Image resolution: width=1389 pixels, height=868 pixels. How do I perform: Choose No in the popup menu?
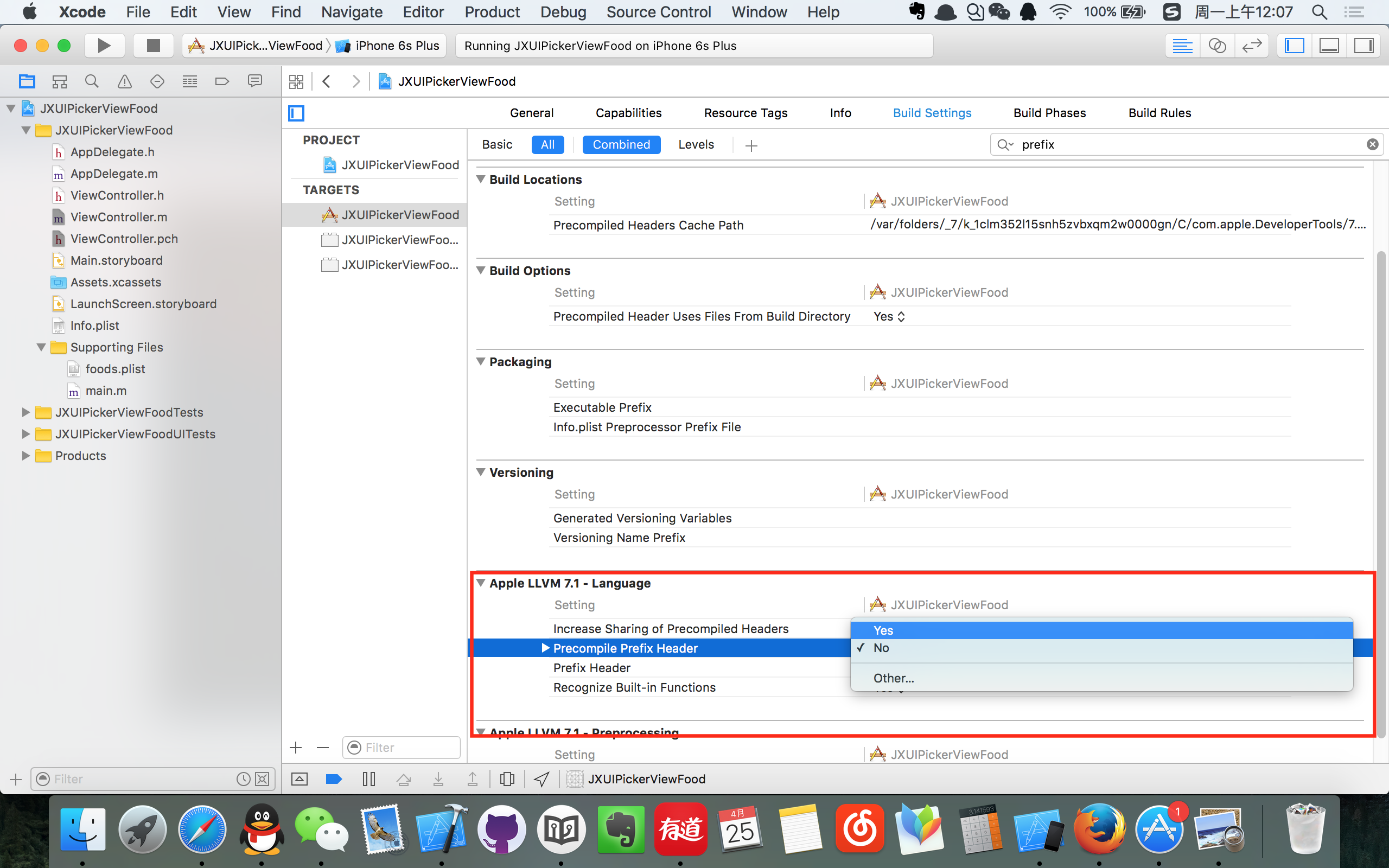1101,648
